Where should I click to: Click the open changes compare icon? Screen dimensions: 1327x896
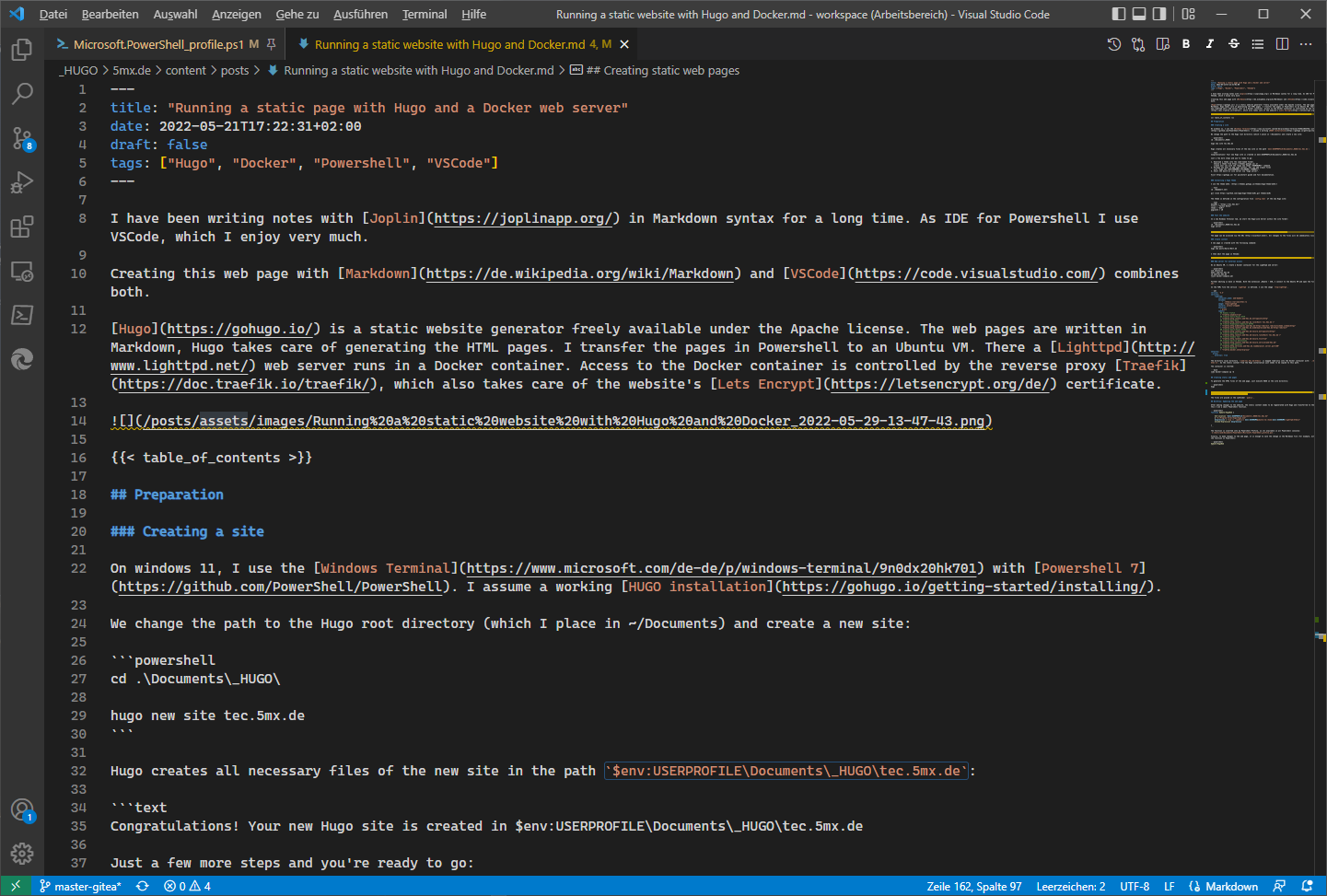coord(1138,44)
